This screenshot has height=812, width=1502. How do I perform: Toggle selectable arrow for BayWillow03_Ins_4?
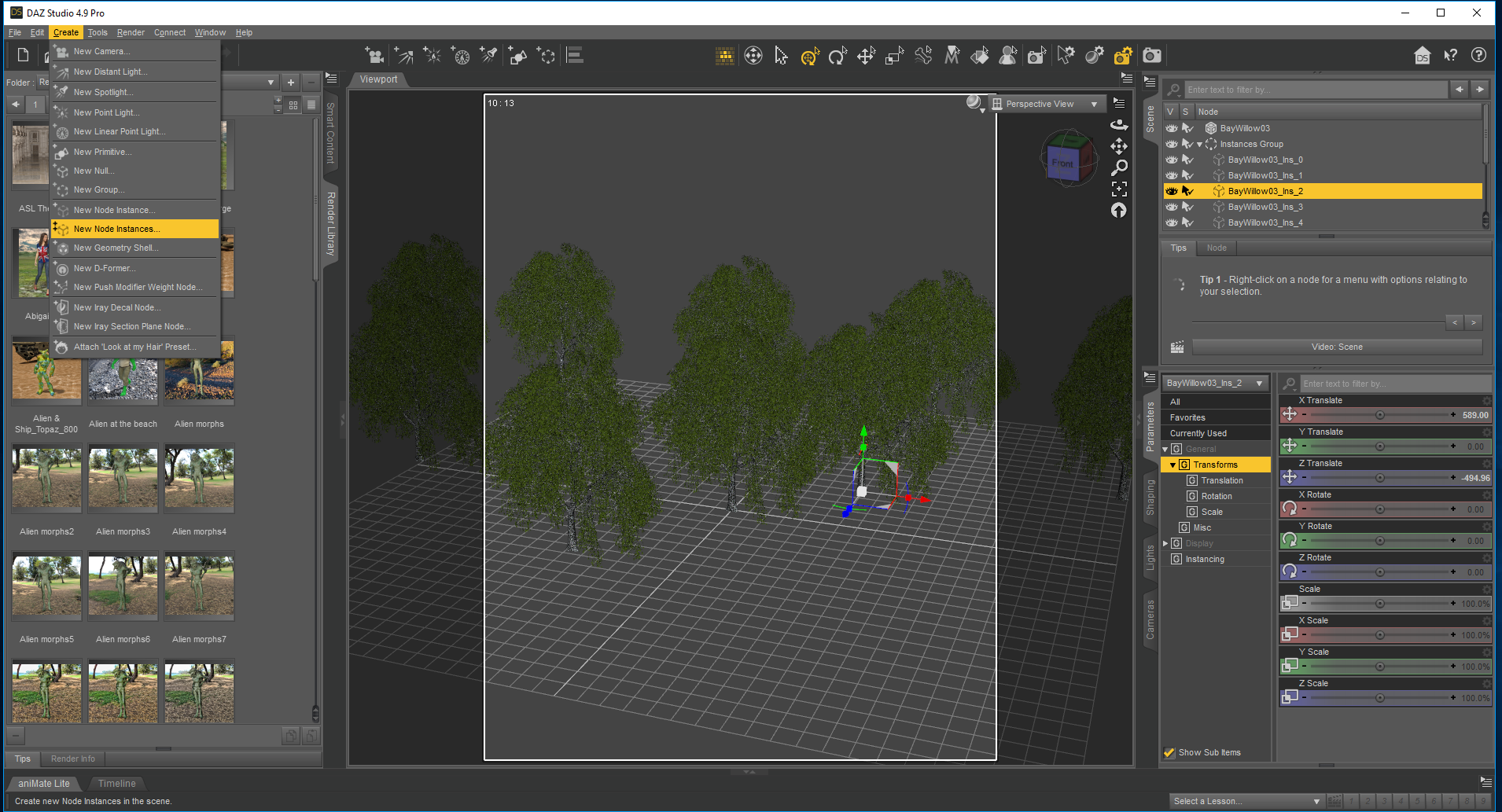click(1187, 222)
